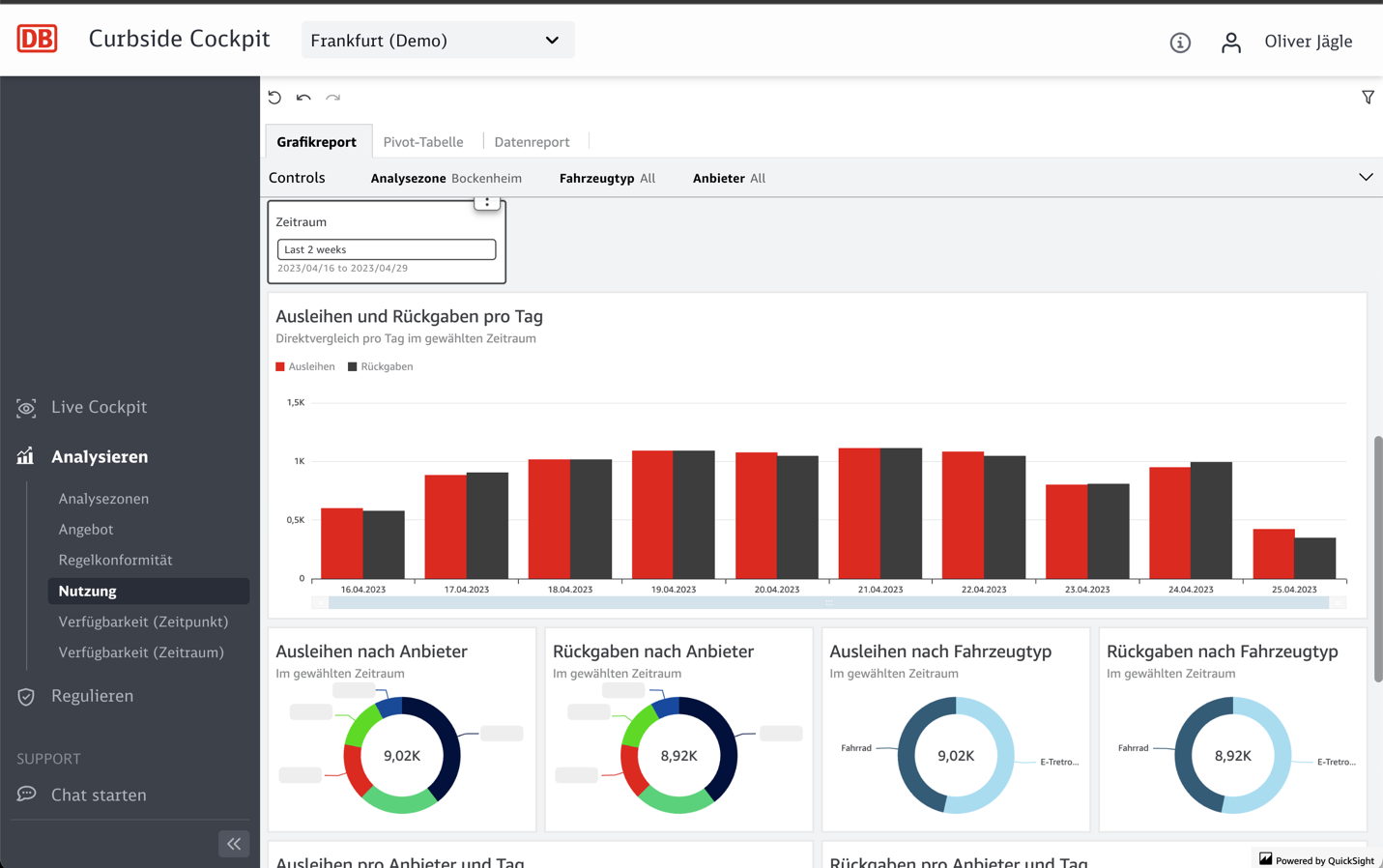Viewport: 1383px width, 868px height.
Task: Toggle the Ausleihen legend entry
Action: (x=306, y=366)
